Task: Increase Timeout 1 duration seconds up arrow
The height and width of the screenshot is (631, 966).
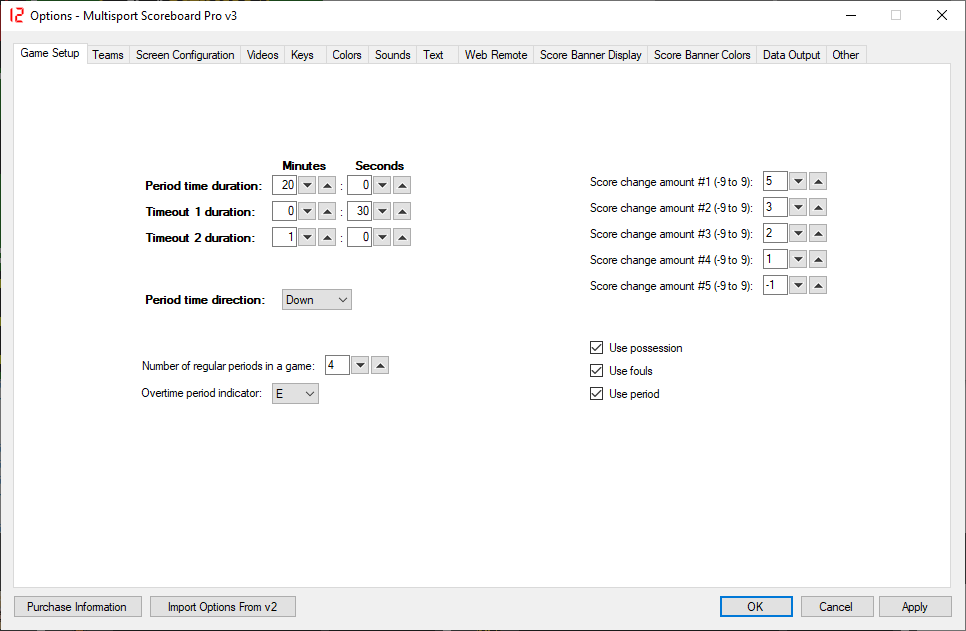Action: (401, 211)
